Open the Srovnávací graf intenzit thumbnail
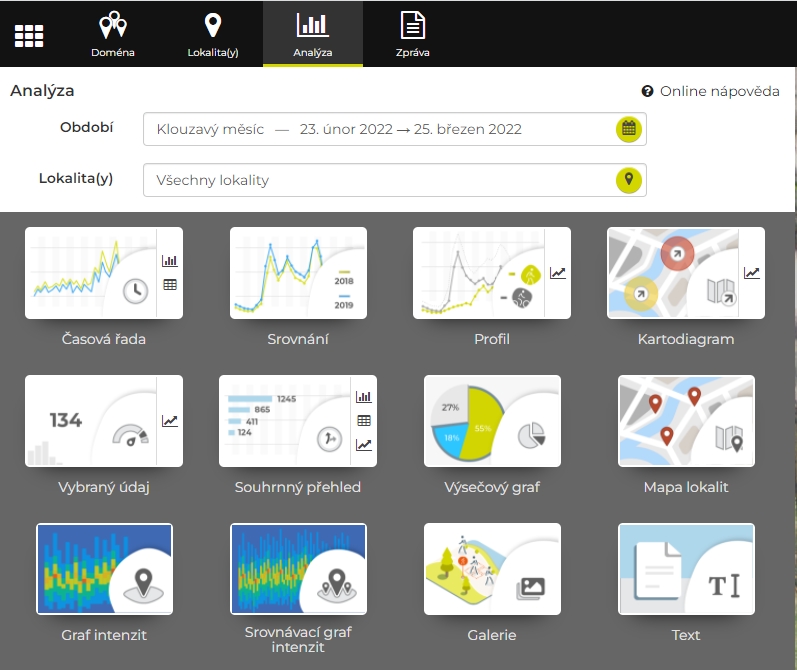This screenshot has width=797, height=670. click(x=298, y=569)
